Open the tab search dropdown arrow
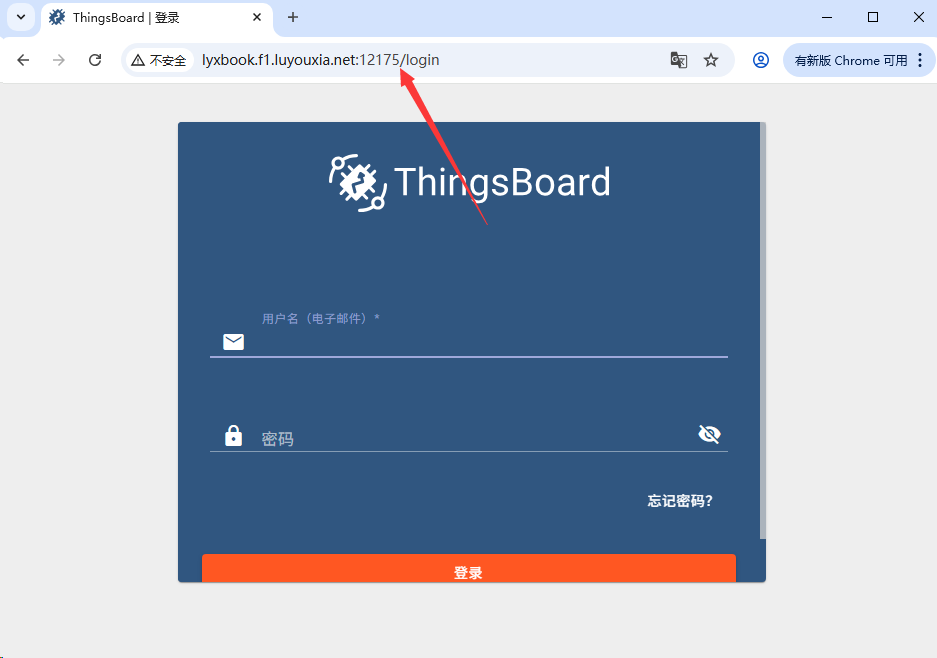 20,17
